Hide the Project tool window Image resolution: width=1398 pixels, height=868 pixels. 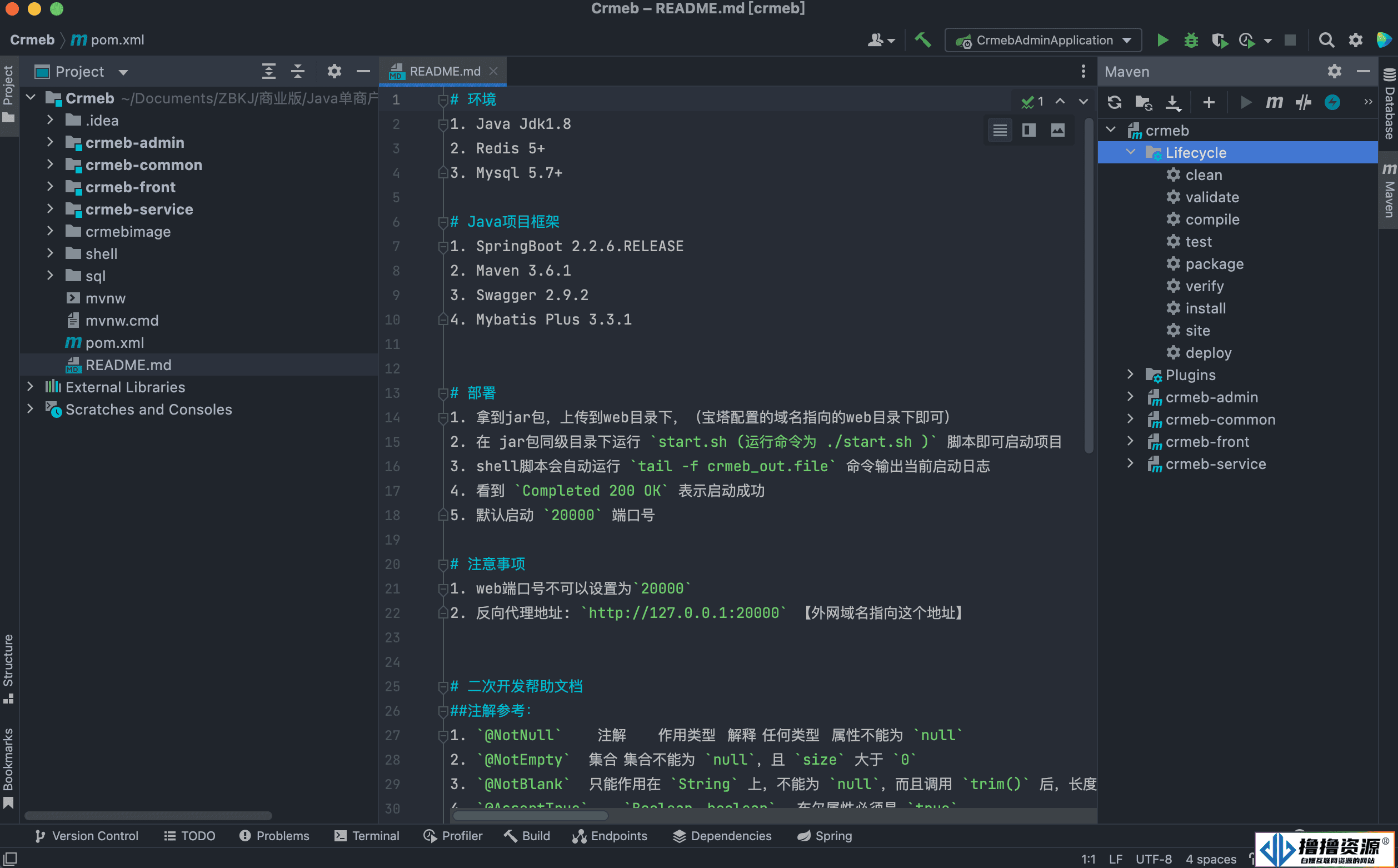coord(363,71)
